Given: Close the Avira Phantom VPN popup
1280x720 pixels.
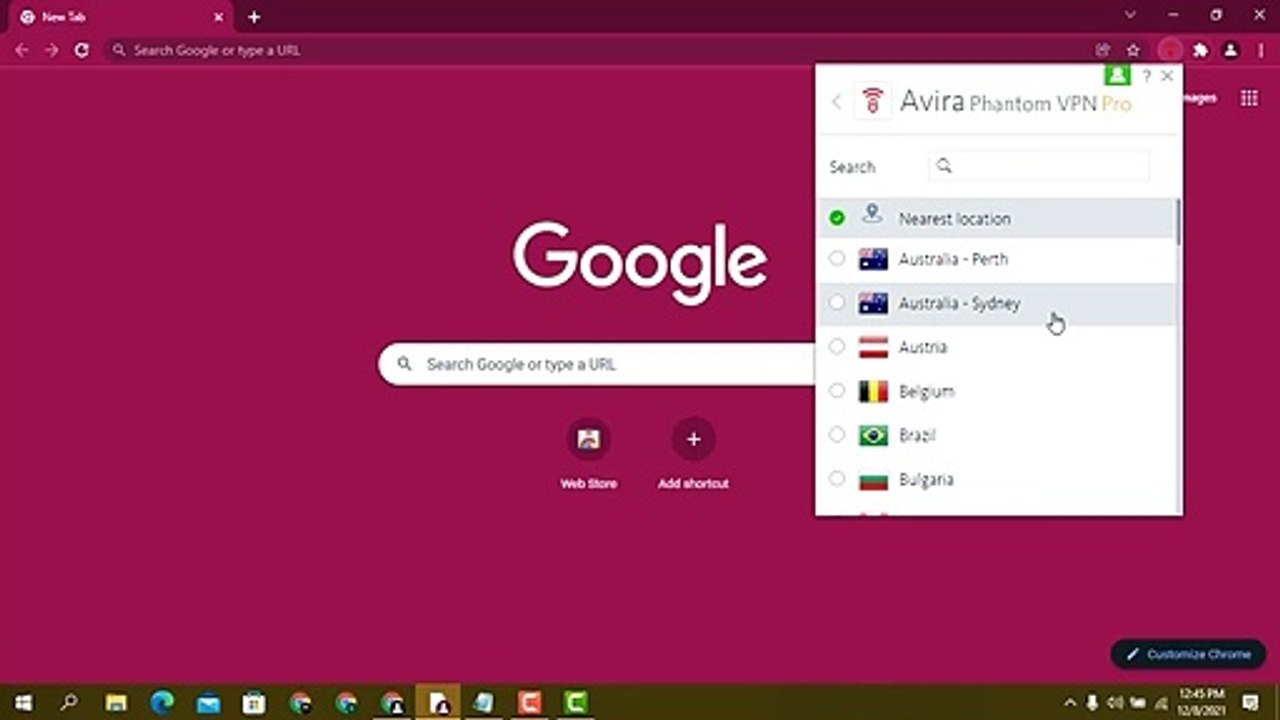Looking at the screenshot, I should (x=1167, y=76).
